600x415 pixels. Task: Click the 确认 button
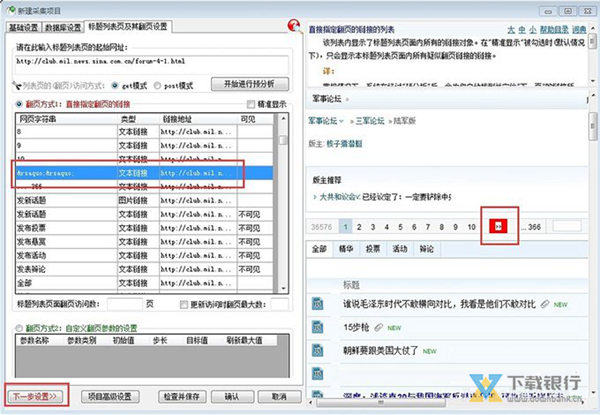coord(232,397)
